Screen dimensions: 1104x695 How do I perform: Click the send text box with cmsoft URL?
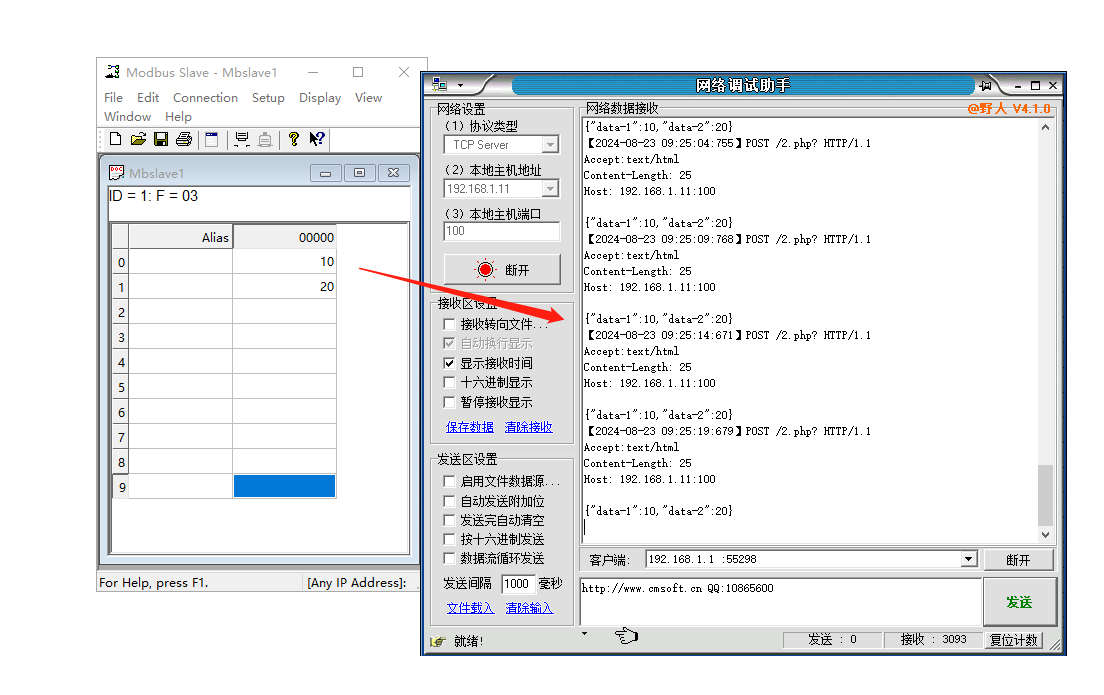coord(780,602)
